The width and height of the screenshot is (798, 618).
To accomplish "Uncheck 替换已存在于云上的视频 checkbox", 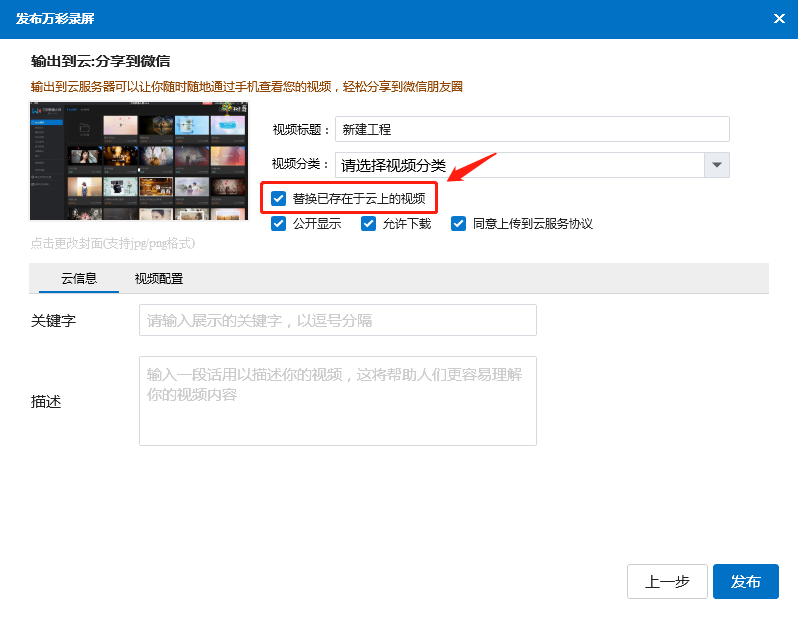I will point(279,198).
